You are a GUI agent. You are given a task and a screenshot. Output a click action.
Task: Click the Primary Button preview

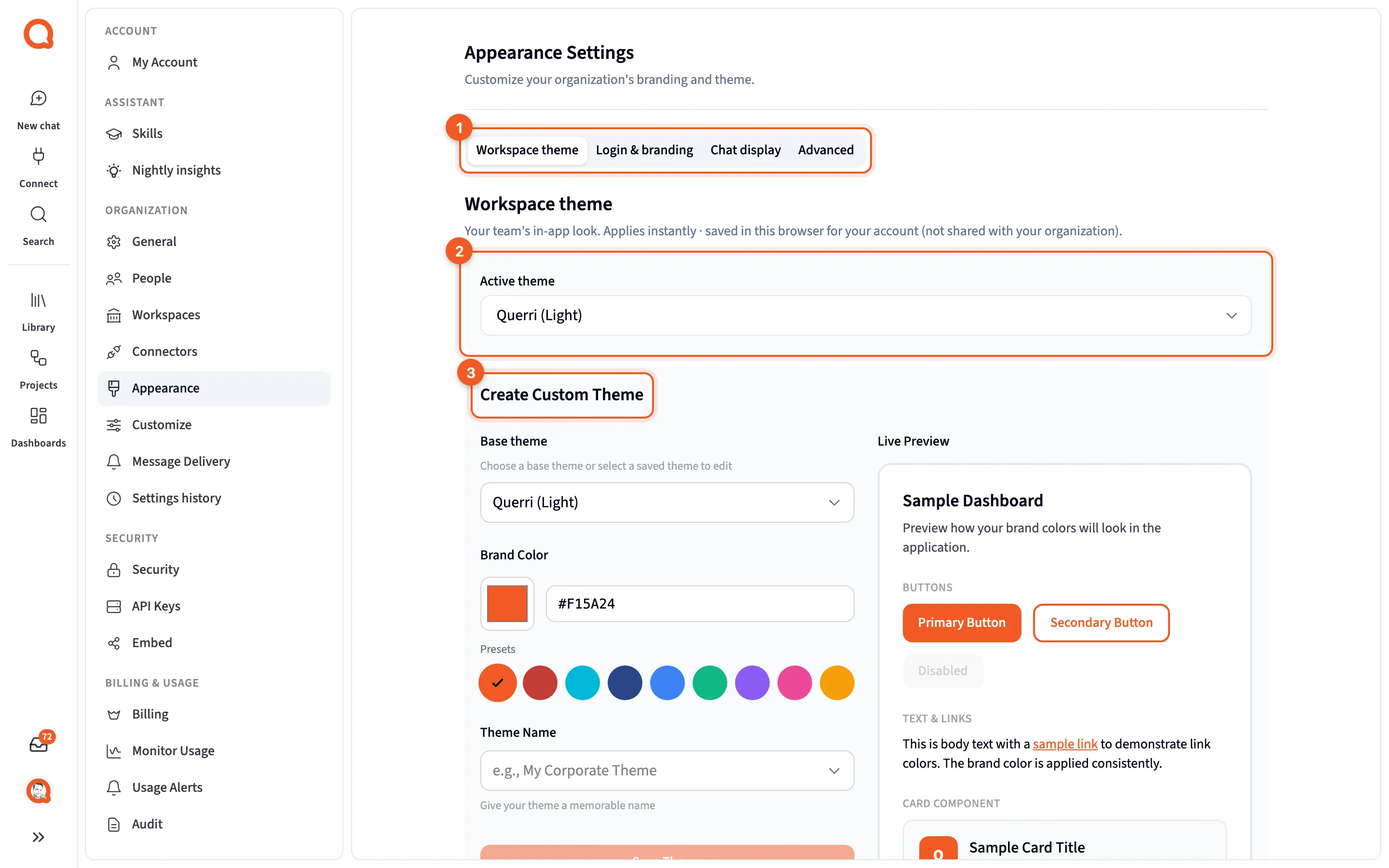click(x=961, y=623)
